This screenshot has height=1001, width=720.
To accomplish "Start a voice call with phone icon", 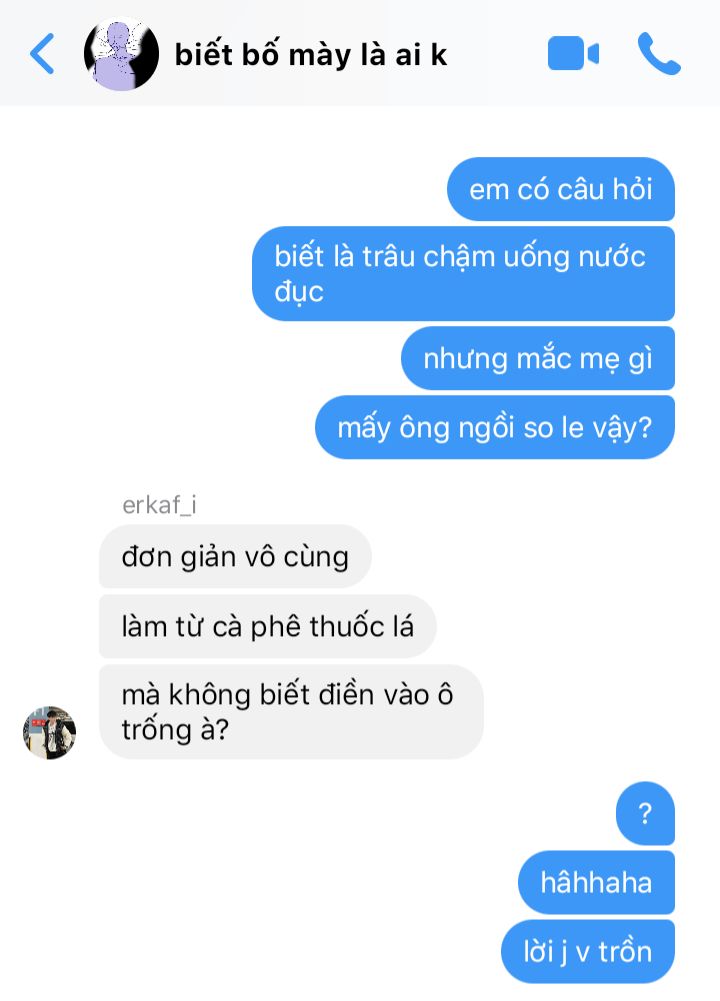I will click(x=659, y=54).
